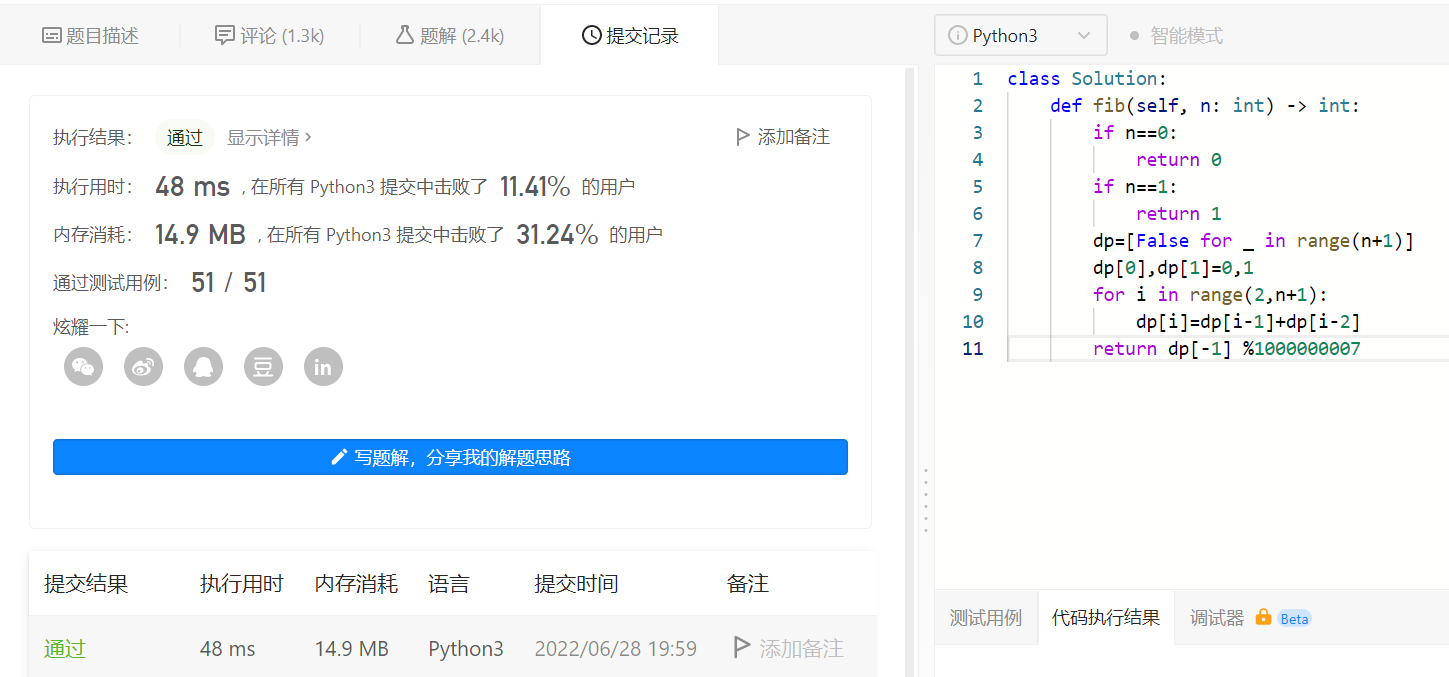Viewport: 1449px width, 677px height.
Task: Open the 题目描述 tab
Action: pyautogui.click(x=90, y=36)
